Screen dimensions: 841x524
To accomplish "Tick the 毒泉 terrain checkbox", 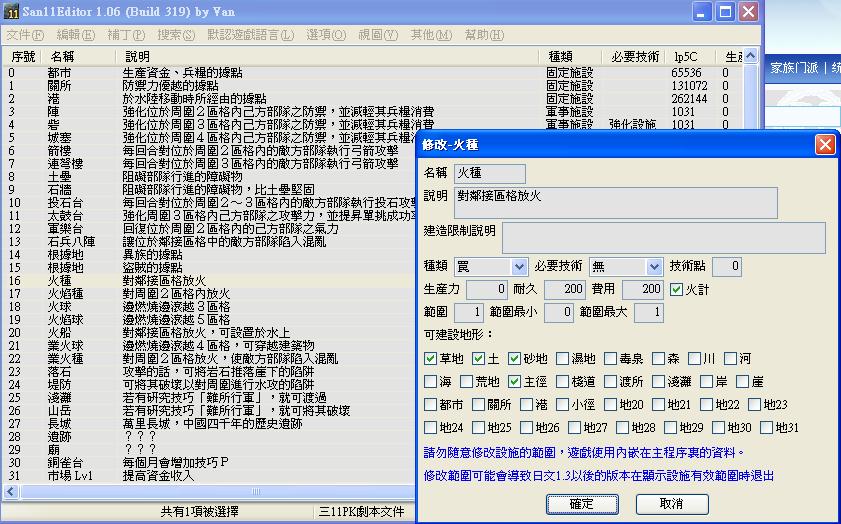I will tap(610, 359).
